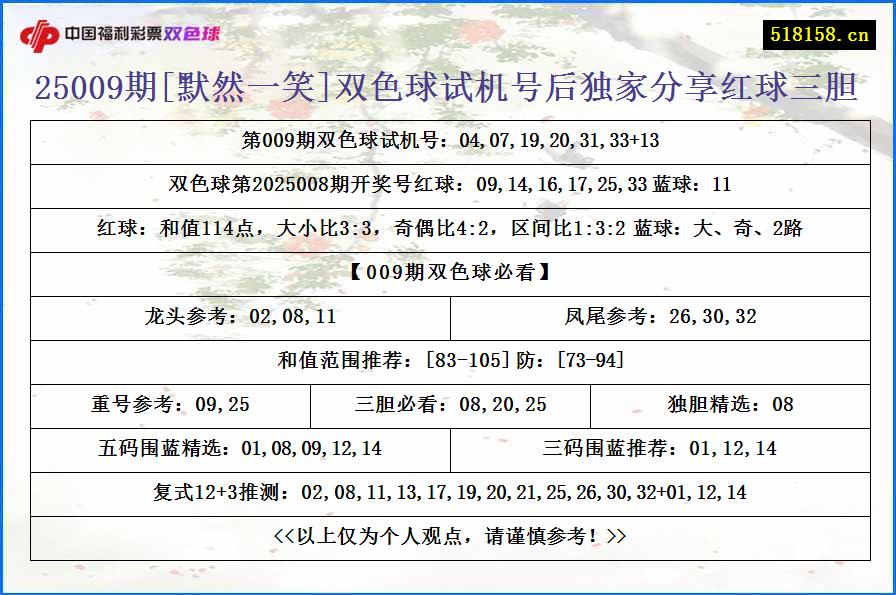This screenshot has width=896, height=595.
Task: Click the 请谨慎参考 disclaimer text
Action: pos(447,536)
